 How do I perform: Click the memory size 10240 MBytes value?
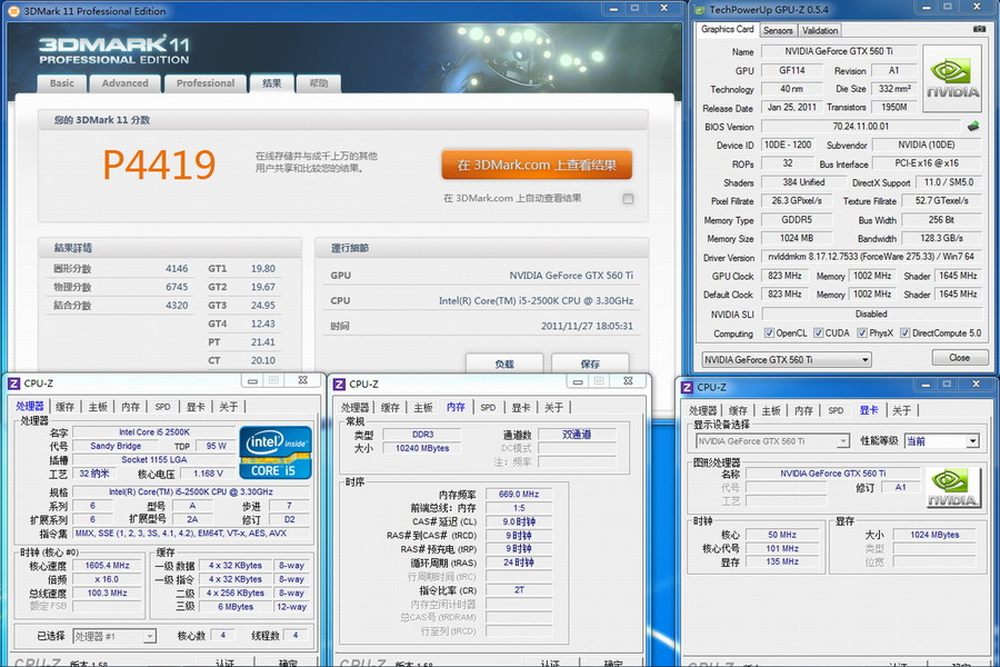point(422,448)
